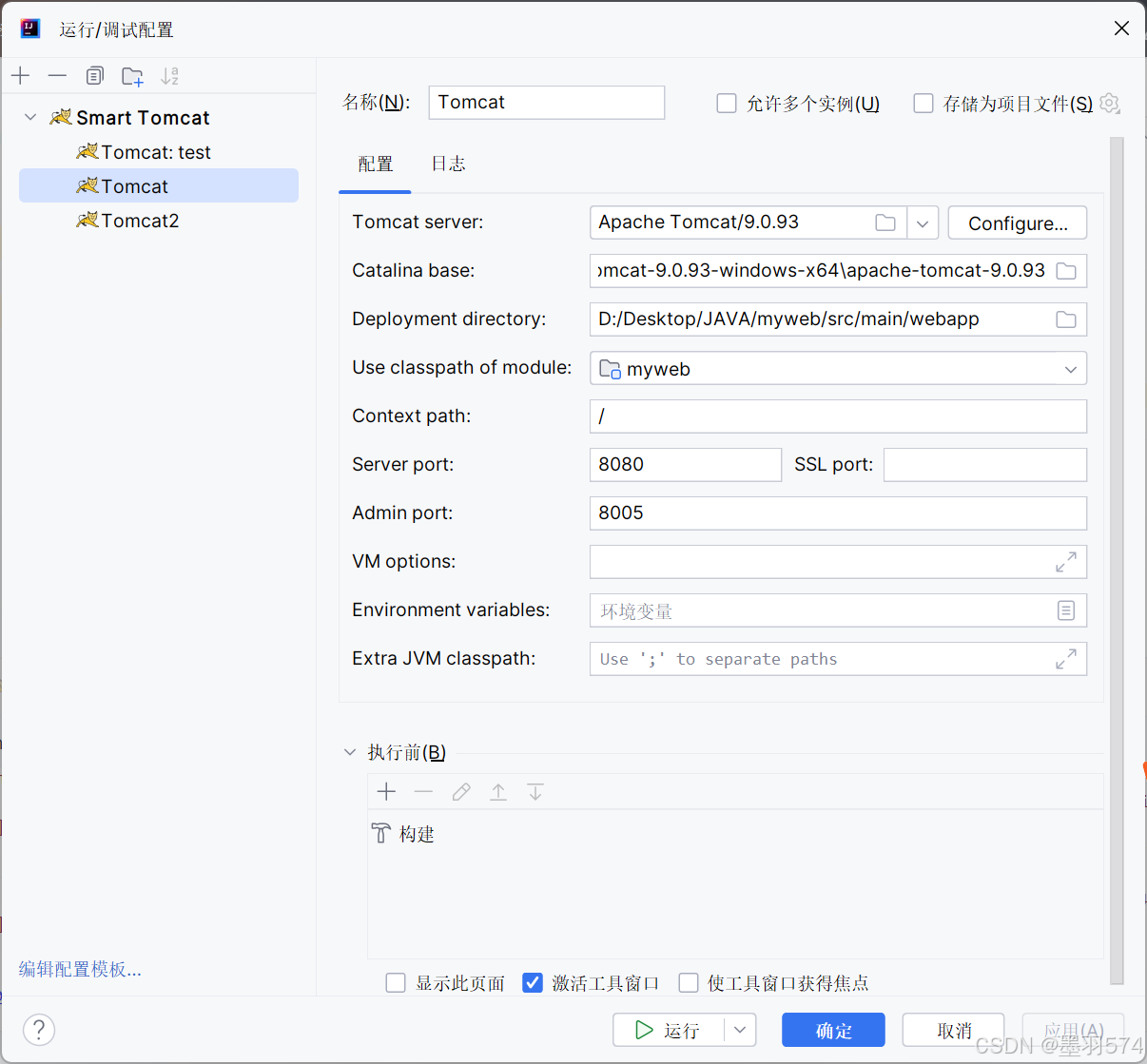Check the 显示此页面 option
The width and height of the screenshot is (1147, 1064).
point(396,982)
